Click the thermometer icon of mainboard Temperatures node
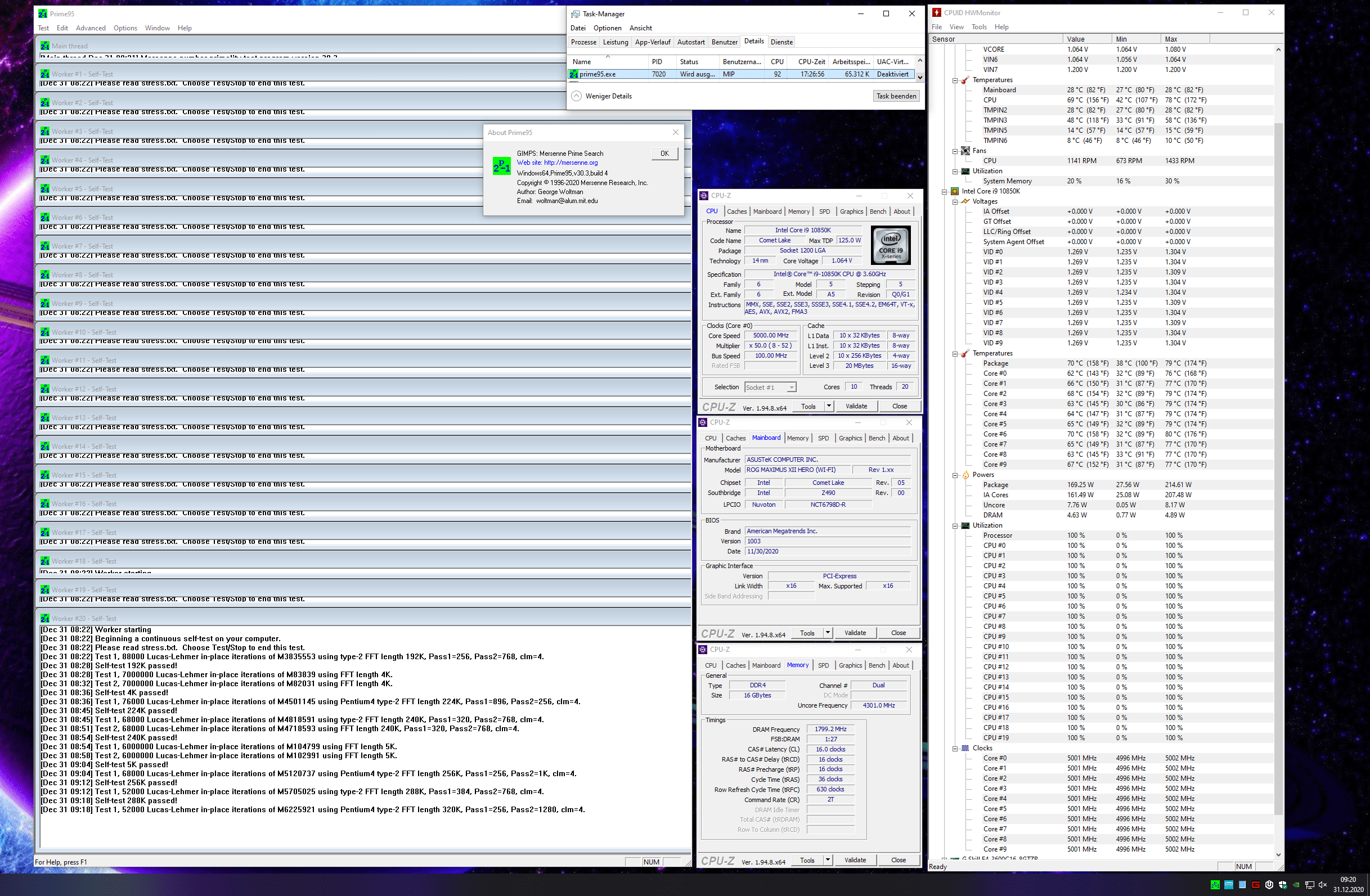The image size is (1370, 896). point(965,80)
